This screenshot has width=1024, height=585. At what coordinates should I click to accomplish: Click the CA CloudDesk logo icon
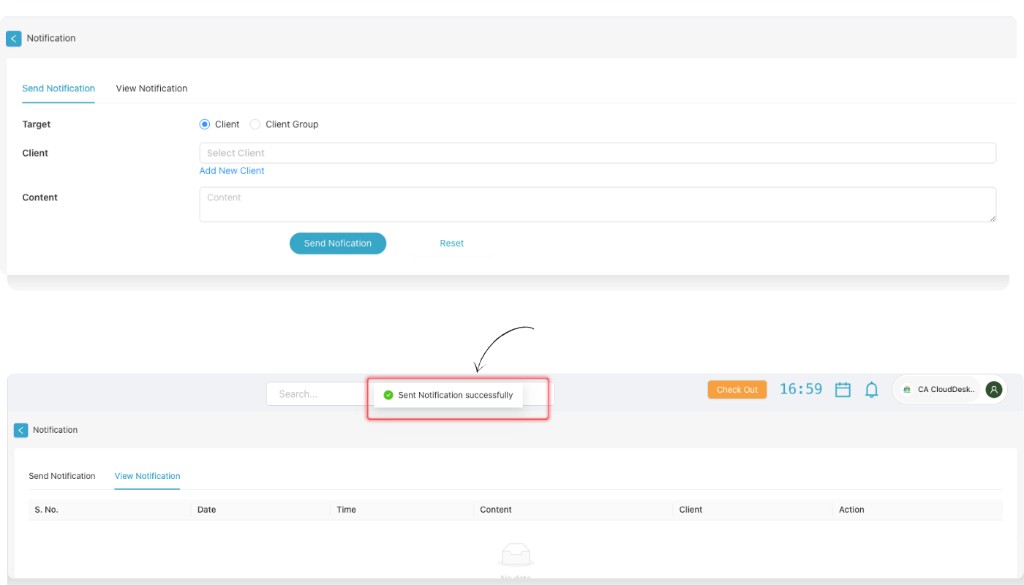click(906, 389)
